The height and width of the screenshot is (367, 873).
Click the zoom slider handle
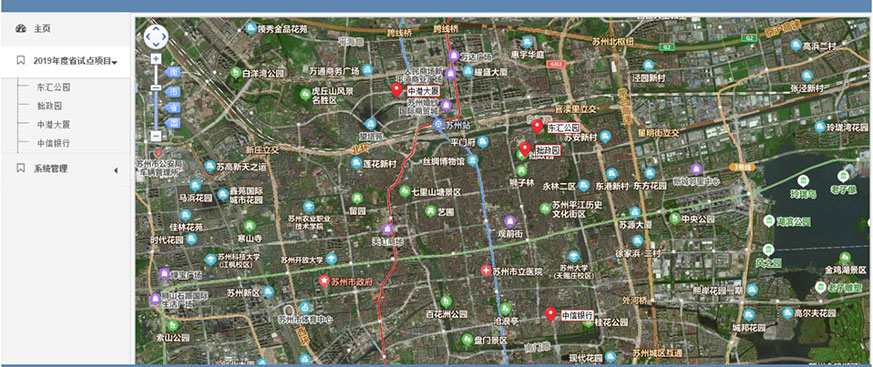tap(156, 87)
